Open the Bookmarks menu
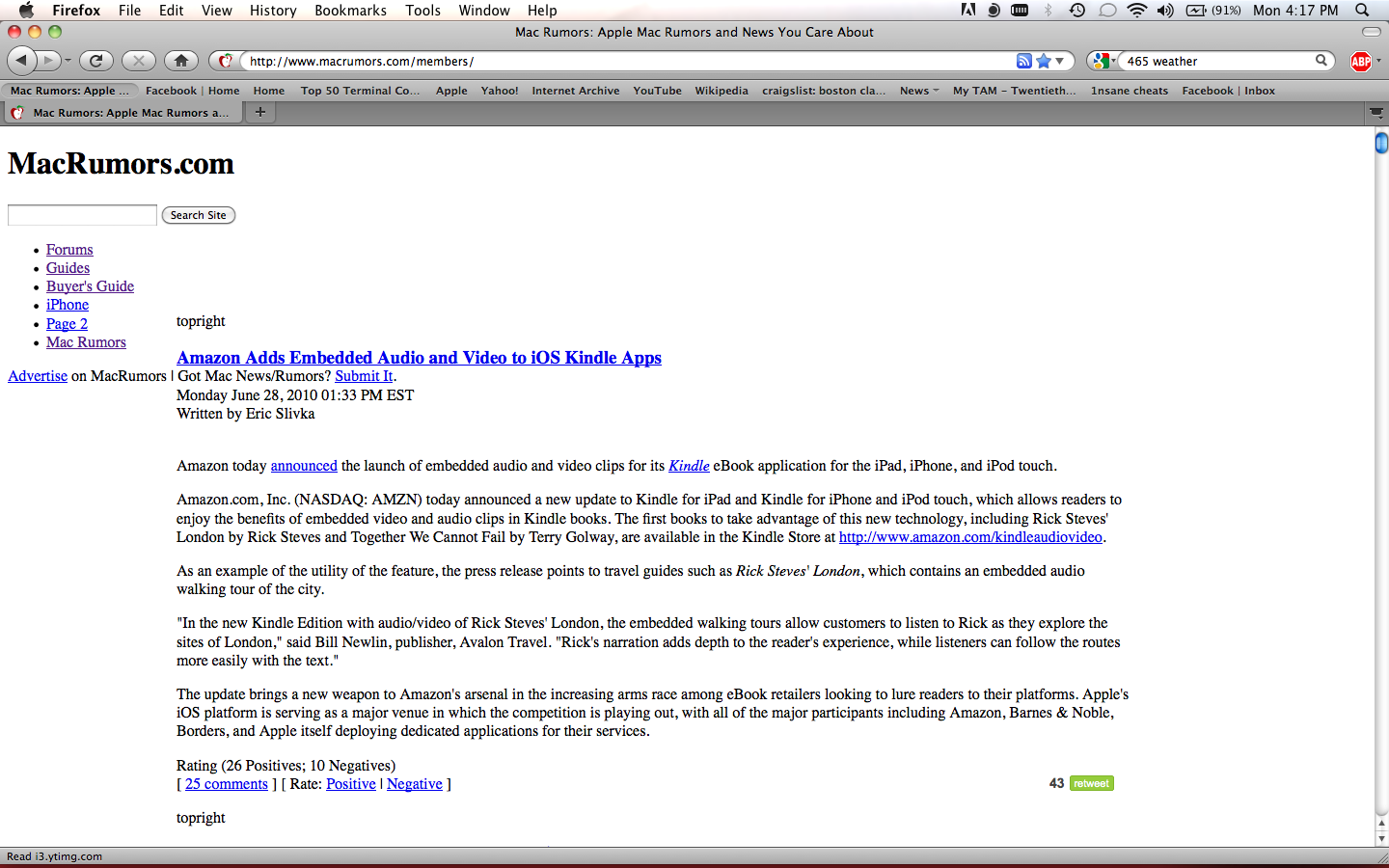 click(350, 11)
